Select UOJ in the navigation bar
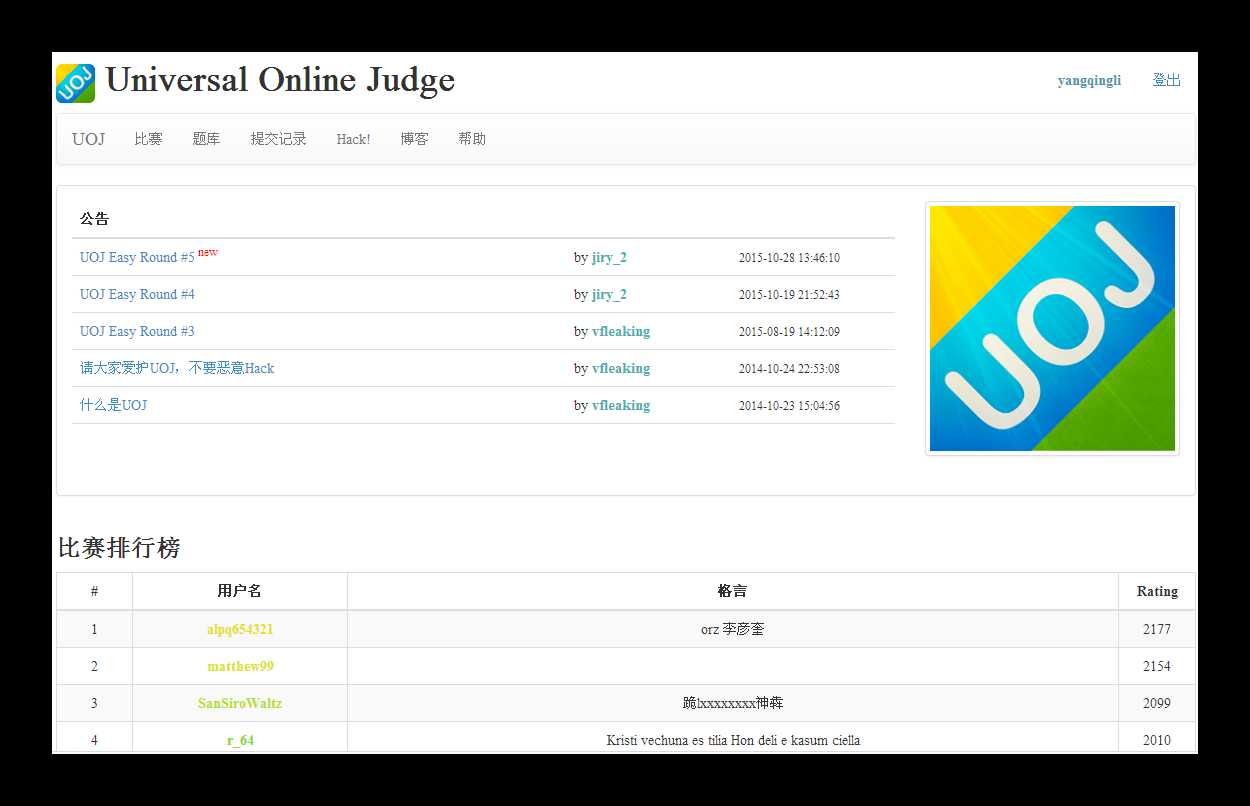This screenshot has height=806, width=1250. click(88, 139)
